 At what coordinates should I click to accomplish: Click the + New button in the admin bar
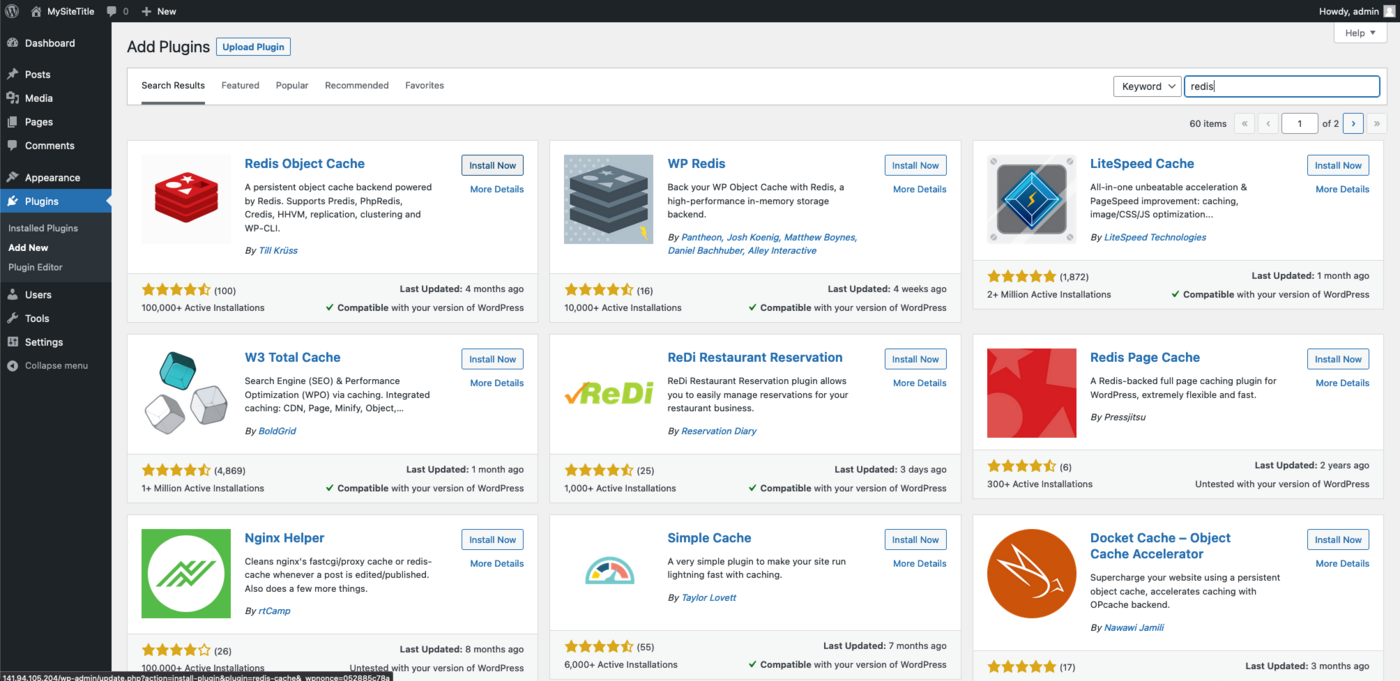(158, 11)
